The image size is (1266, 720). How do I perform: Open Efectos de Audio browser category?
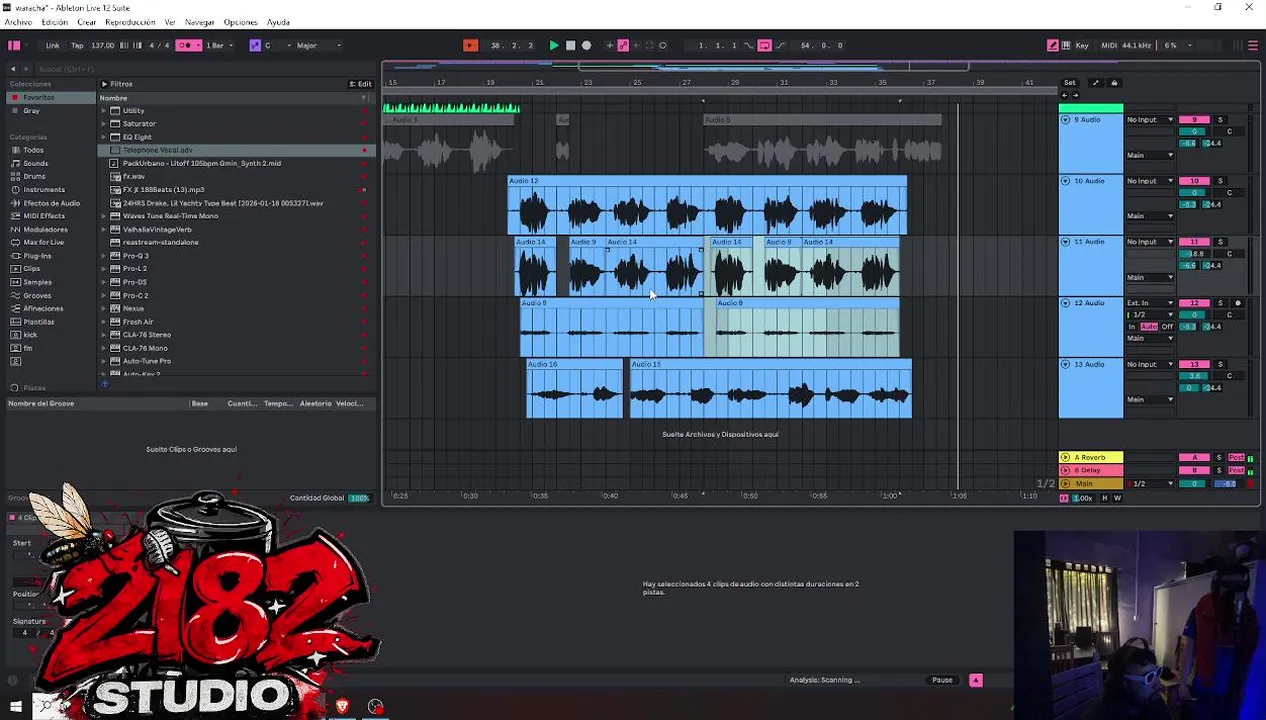coord(52,203)
